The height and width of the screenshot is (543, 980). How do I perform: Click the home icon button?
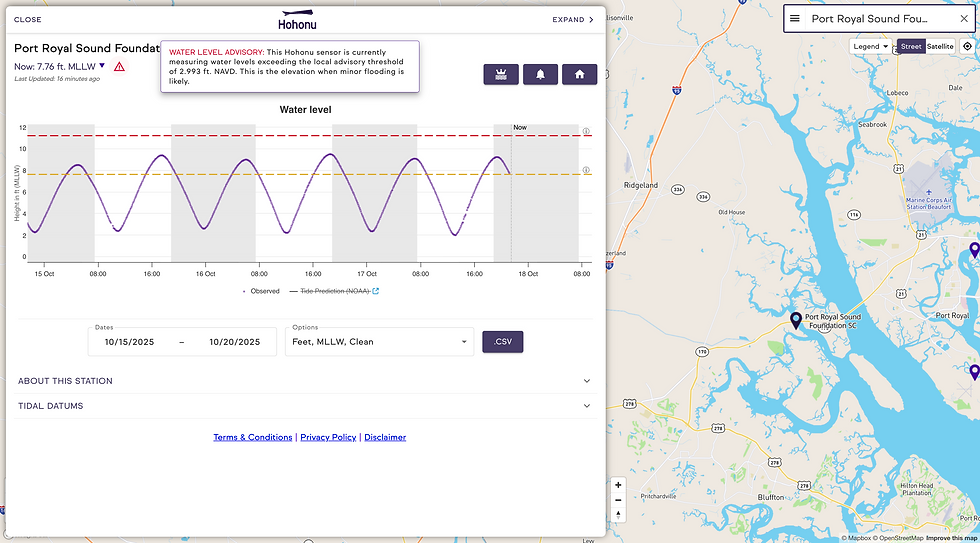(579, 74)
